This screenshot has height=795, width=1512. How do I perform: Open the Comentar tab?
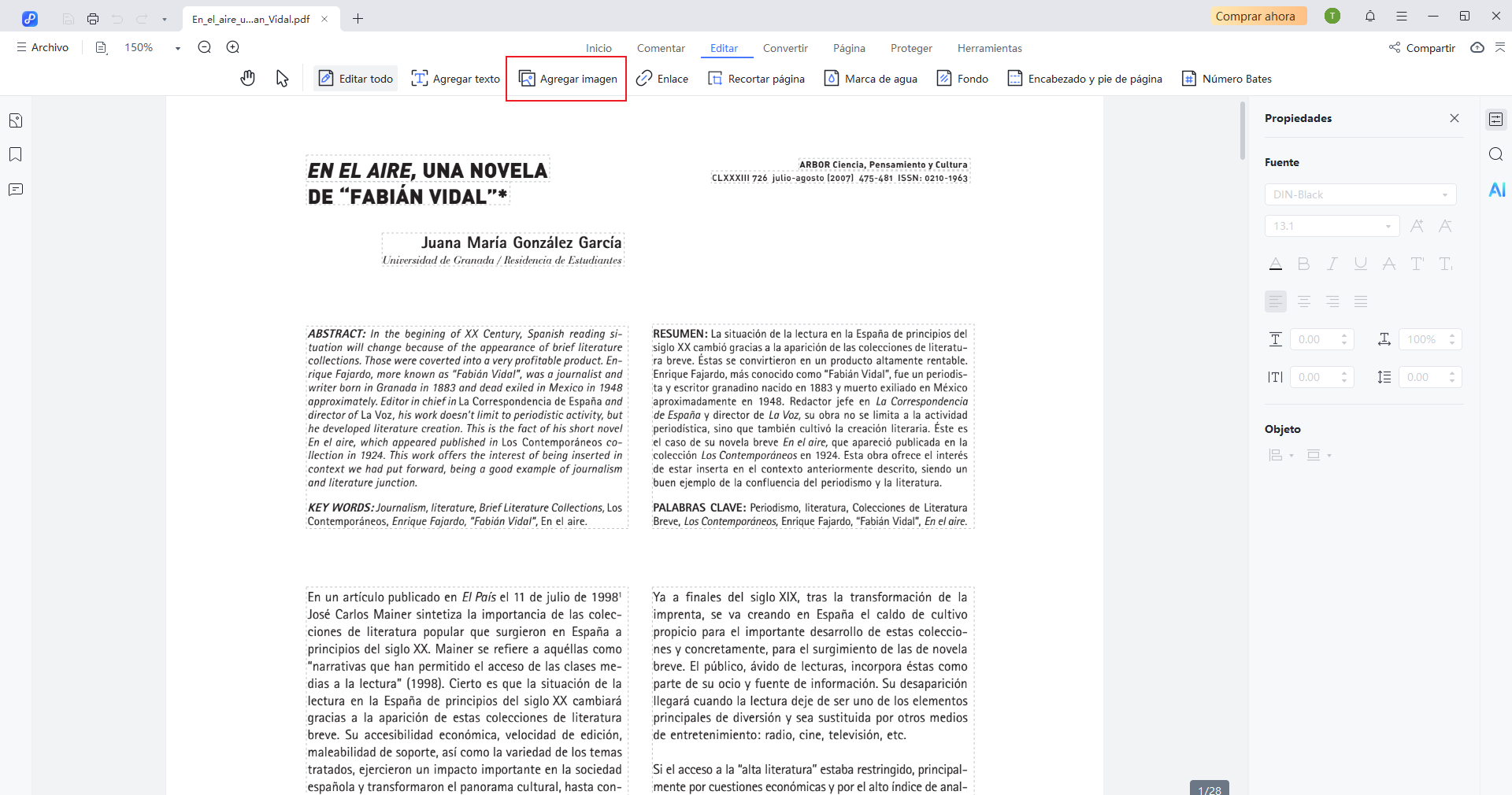661,48
